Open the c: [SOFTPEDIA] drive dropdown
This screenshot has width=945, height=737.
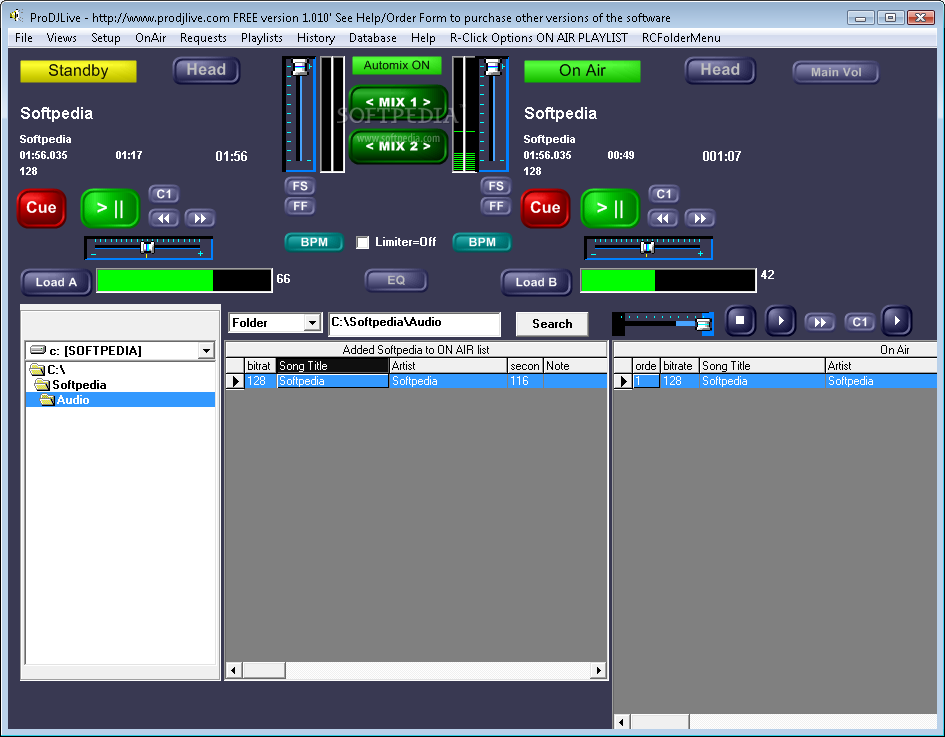(x=206, y=351)
